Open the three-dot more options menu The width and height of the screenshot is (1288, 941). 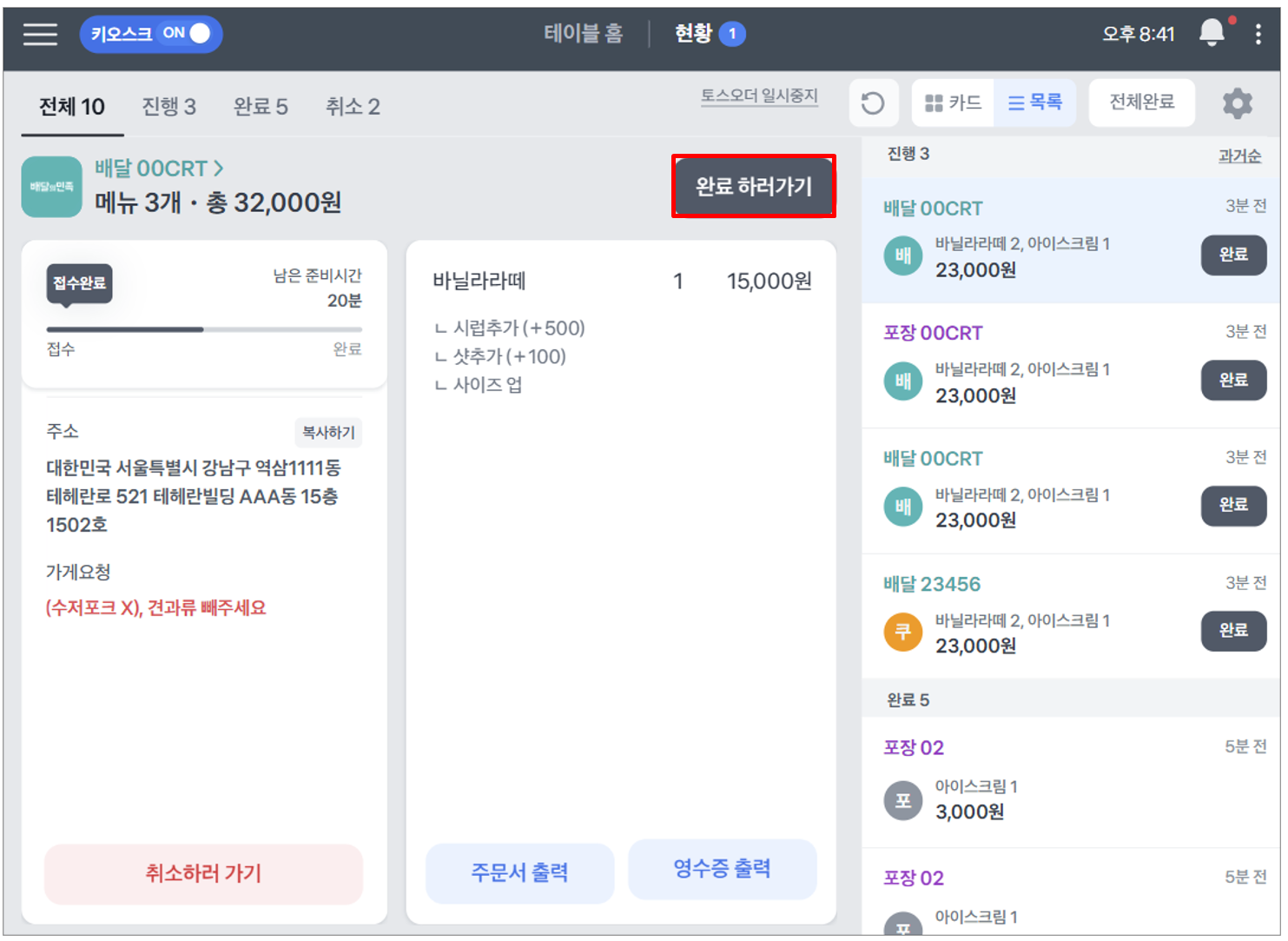[x=1258, y=34]
